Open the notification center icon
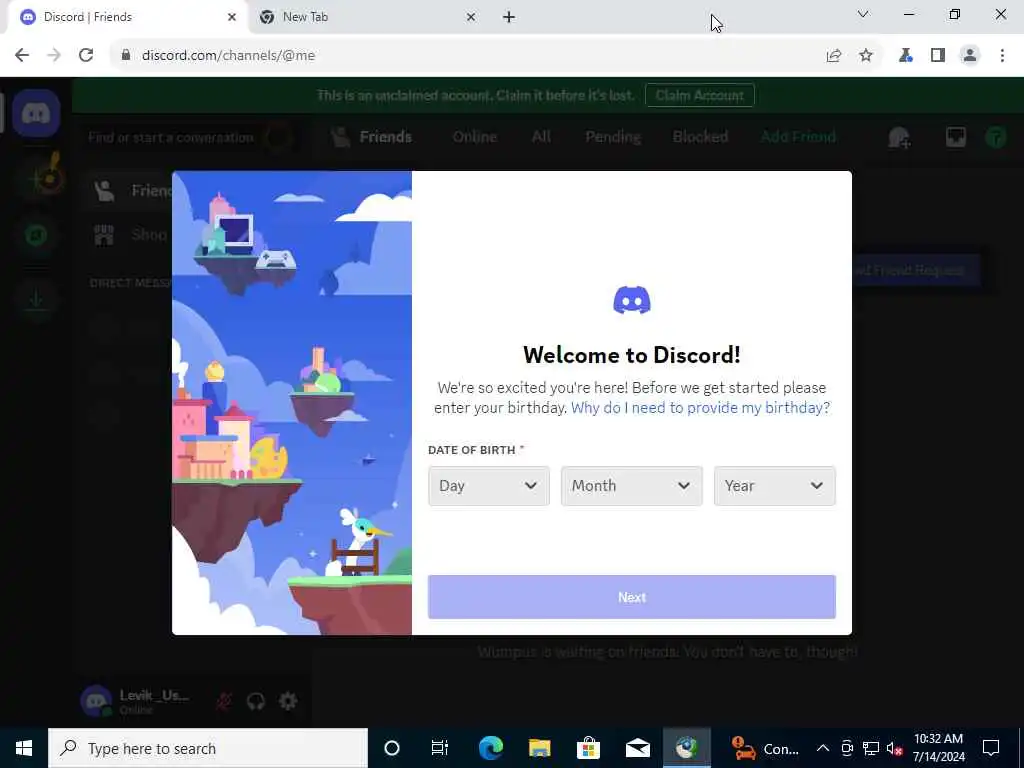The image size is (1024, 768). coord(991,748)
